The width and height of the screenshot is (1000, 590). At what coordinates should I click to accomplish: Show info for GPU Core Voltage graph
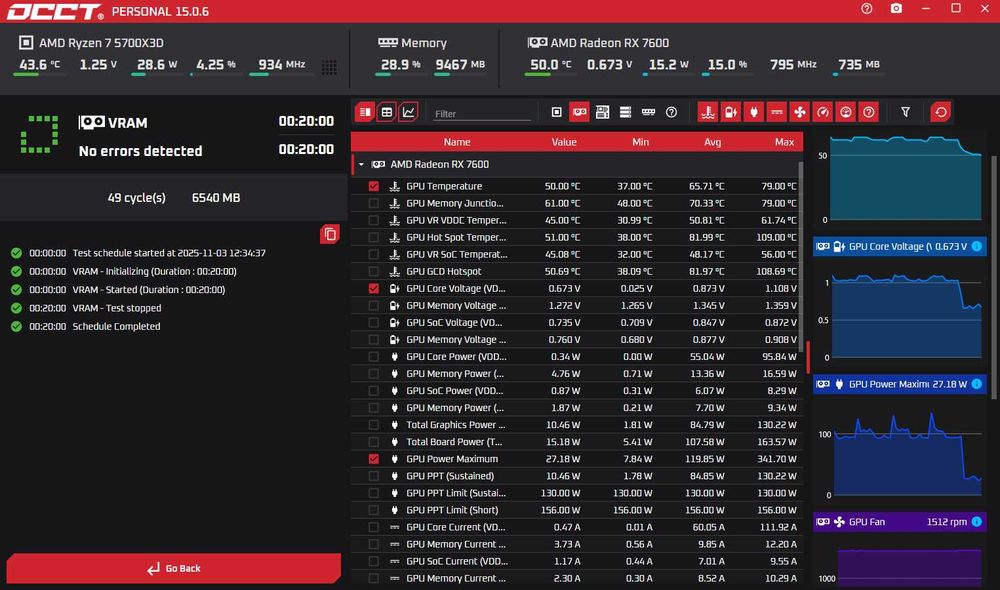pos(976,246)
